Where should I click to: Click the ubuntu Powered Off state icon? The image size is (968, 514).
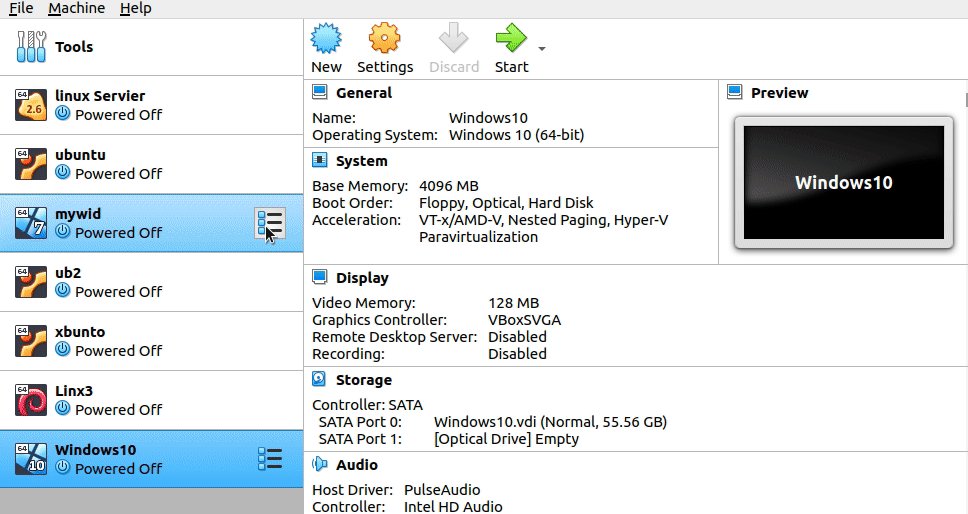pyautogui.click(x=62, y=172)
